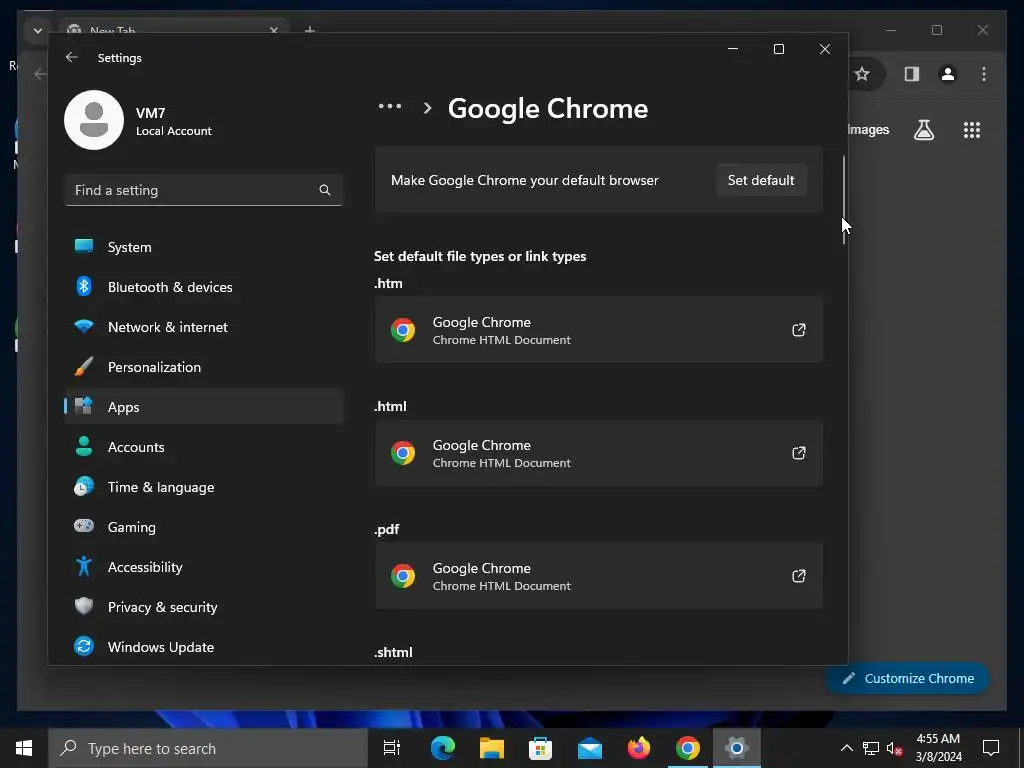Go back using the Settings back arrow
This screenshot has height=768, width=1024.
tap(72, 57)
